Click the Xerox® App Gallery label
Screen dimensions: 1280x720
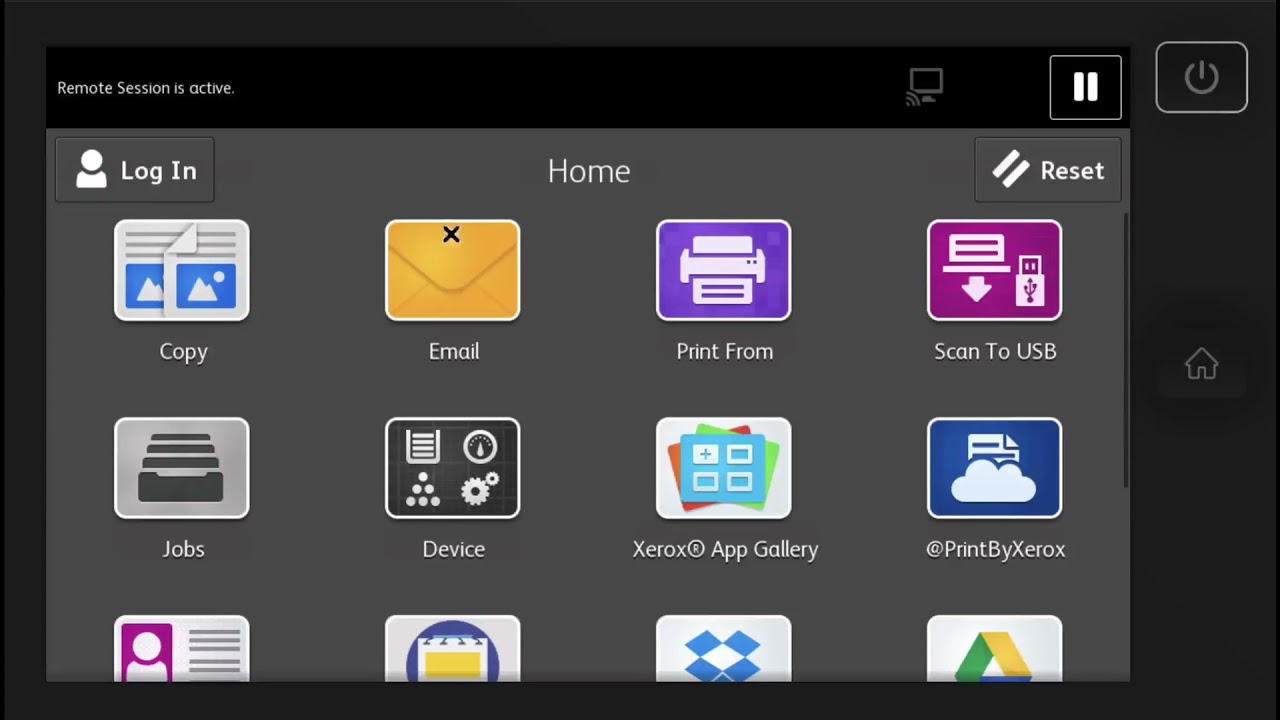(725, 549)
